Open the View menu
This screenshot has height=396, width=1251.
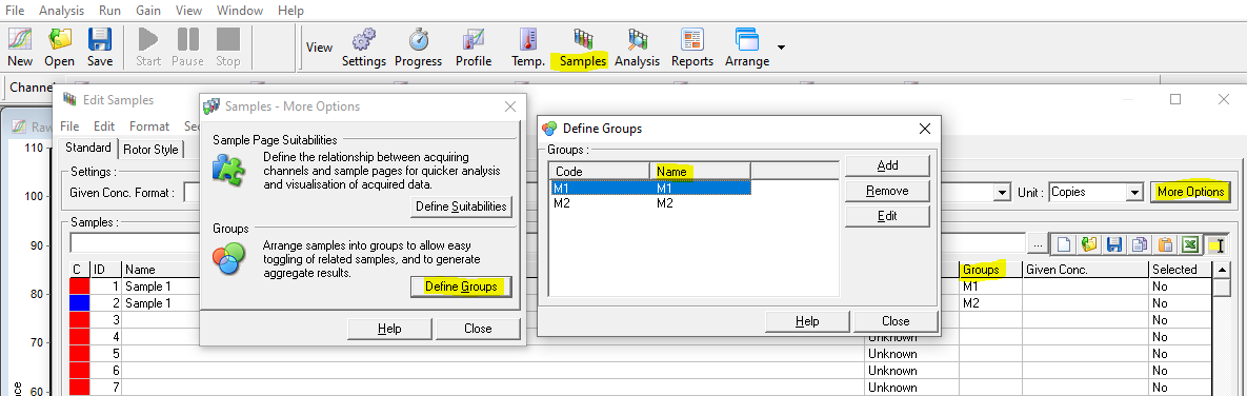pos(189,10)
